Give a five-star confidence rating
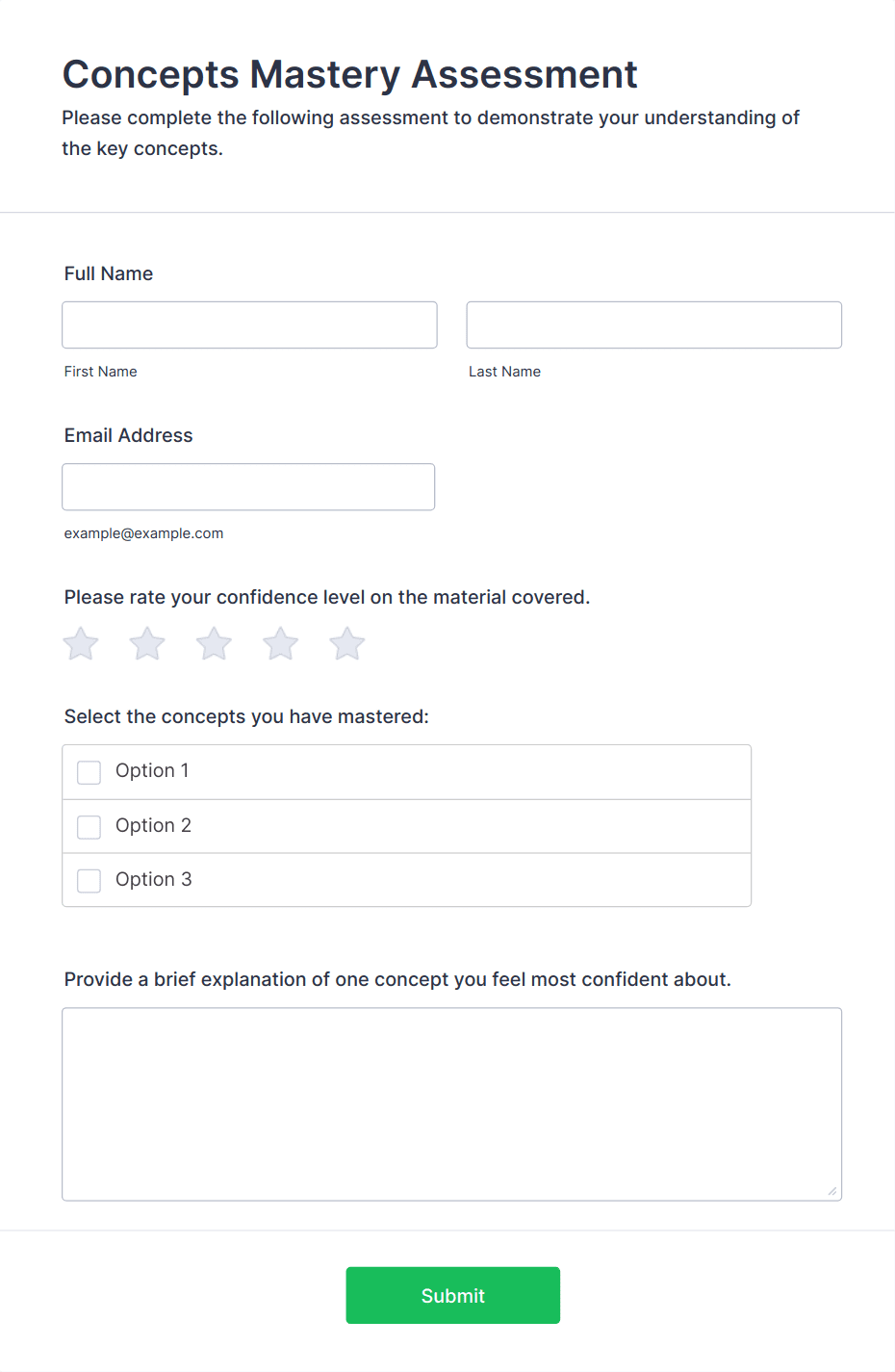Viewport: 895px width, 1372px height. tap(347, 644)
